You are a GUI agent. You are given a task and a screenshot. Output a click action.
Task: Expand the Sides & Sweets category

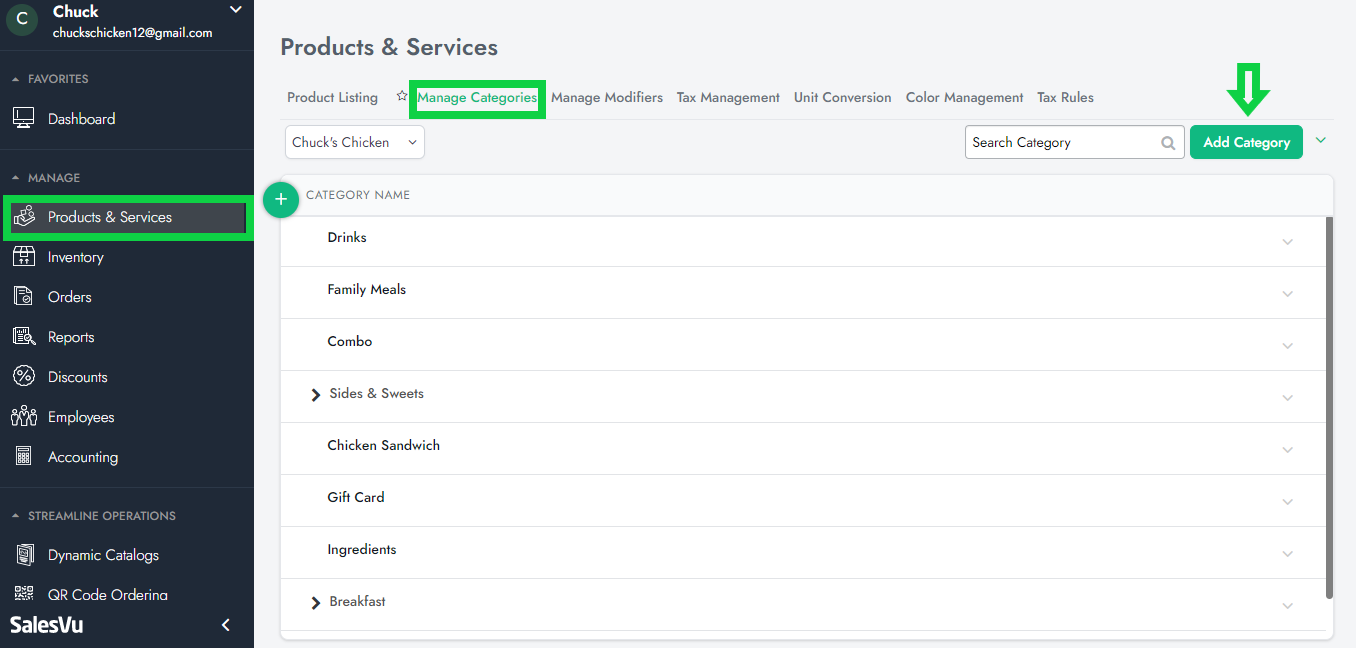[x=316, y=395]
